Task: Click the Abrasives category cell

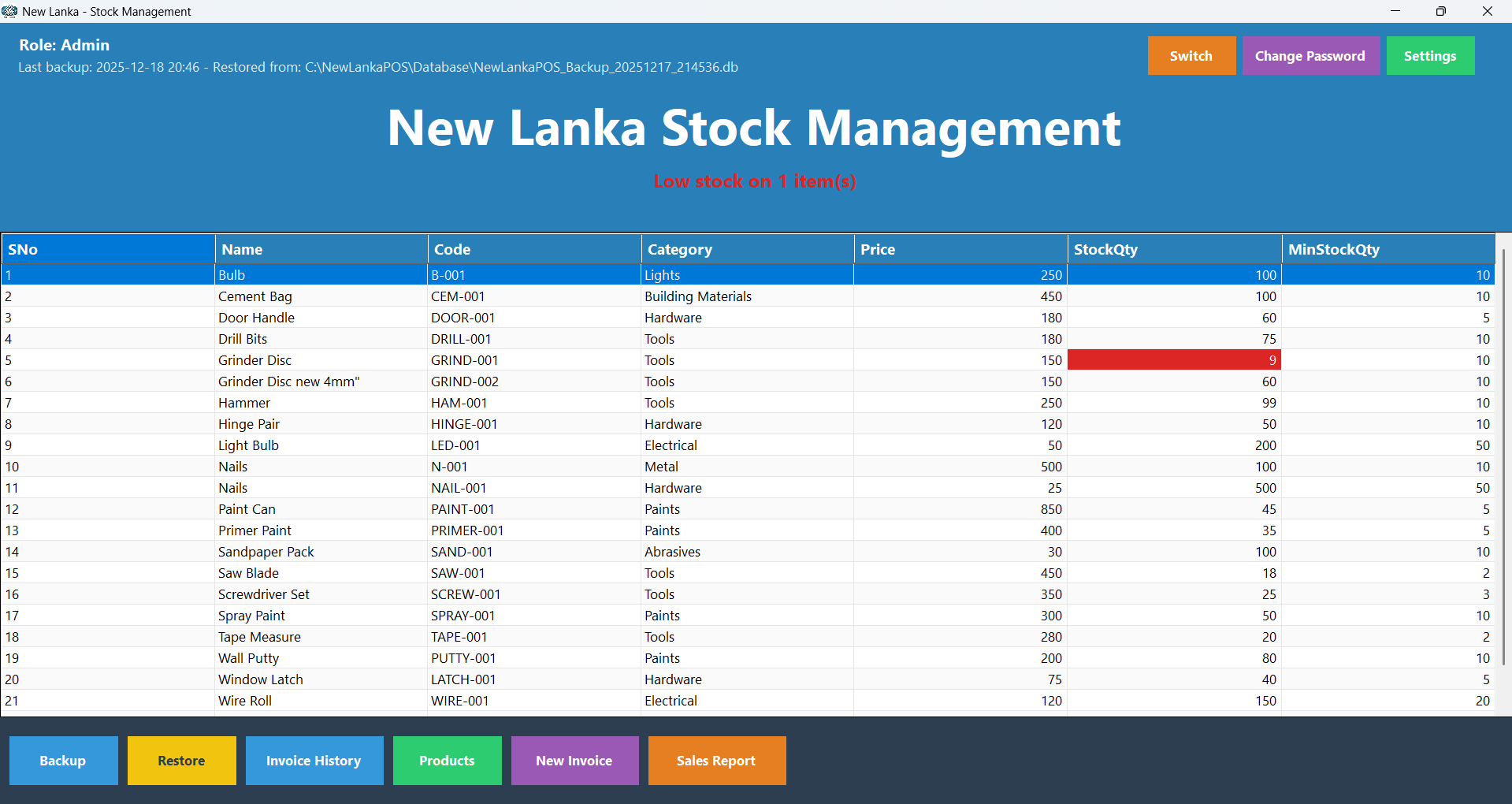Action: (x=748, y=552)
